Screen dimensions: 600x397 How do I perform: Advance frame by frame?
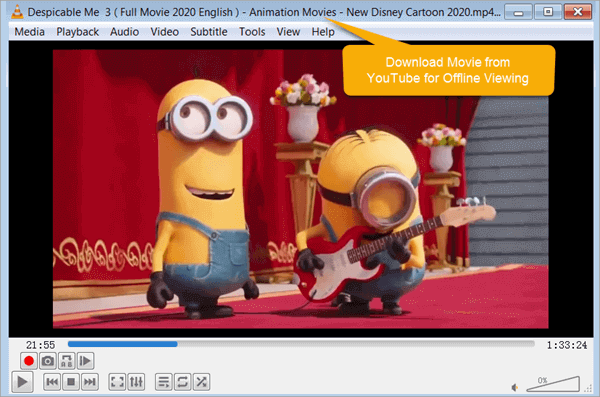(x=85, y=361)
